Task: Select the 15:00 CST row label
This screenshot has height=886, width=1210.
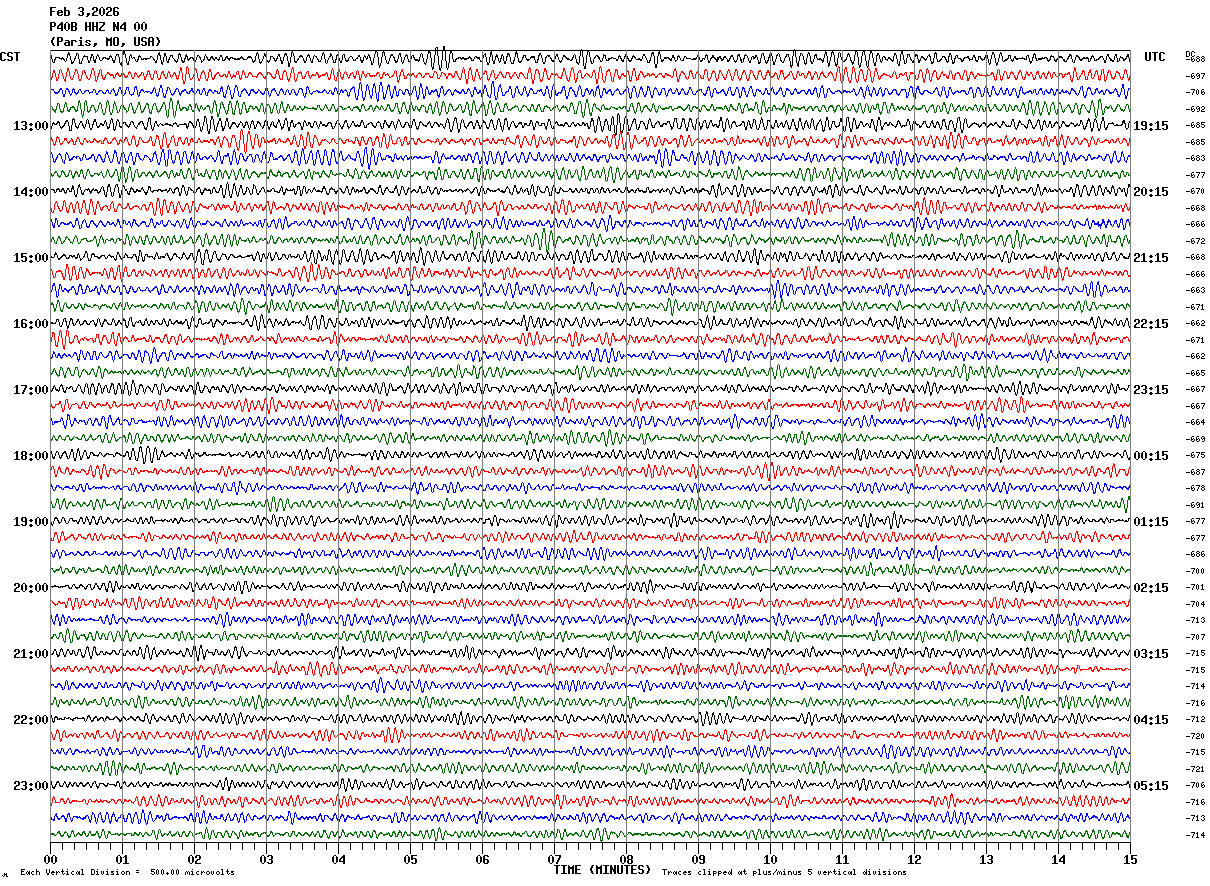Action: 31,258
